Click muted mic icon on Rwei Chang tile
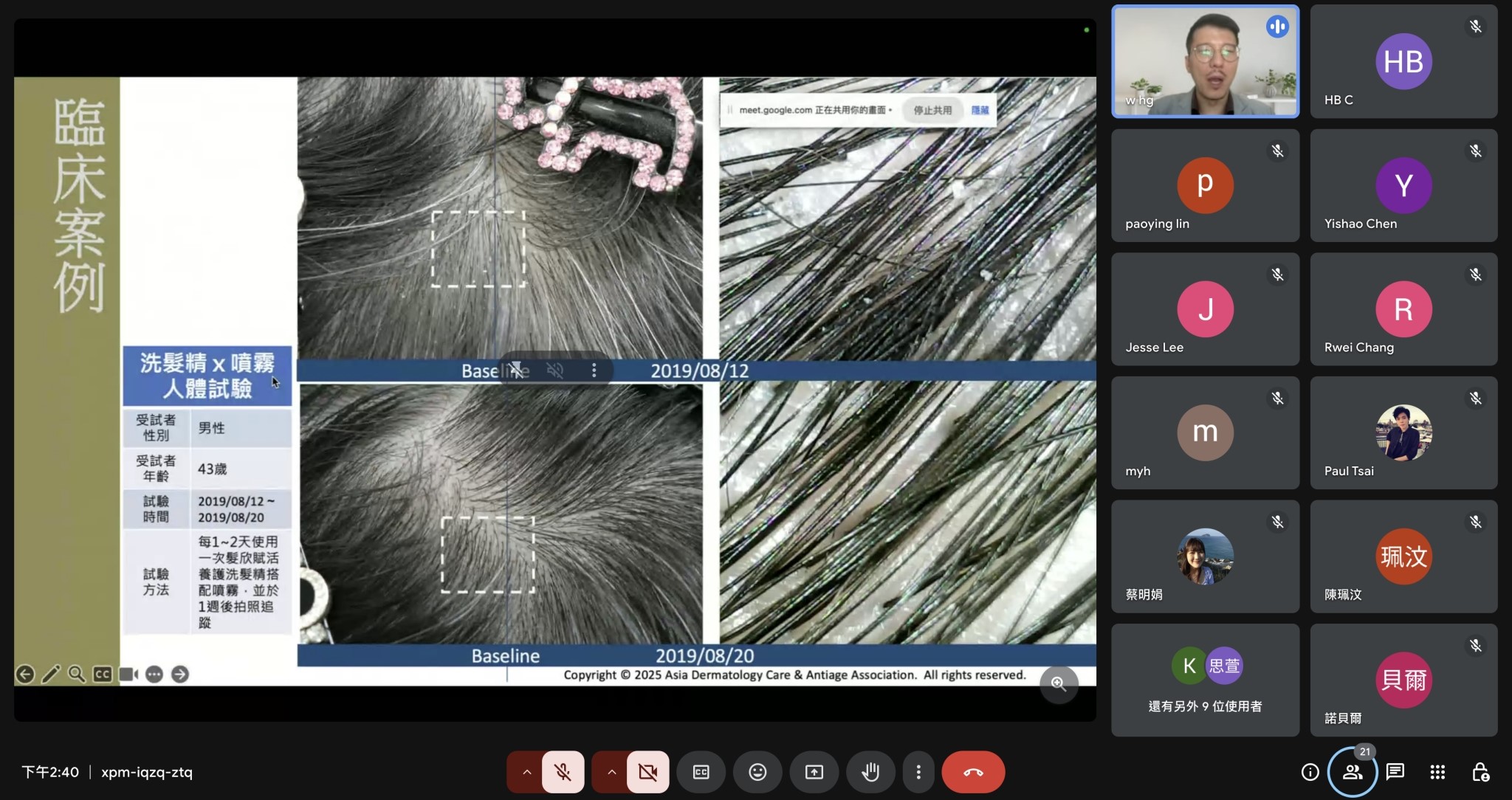 point(1475,275)
